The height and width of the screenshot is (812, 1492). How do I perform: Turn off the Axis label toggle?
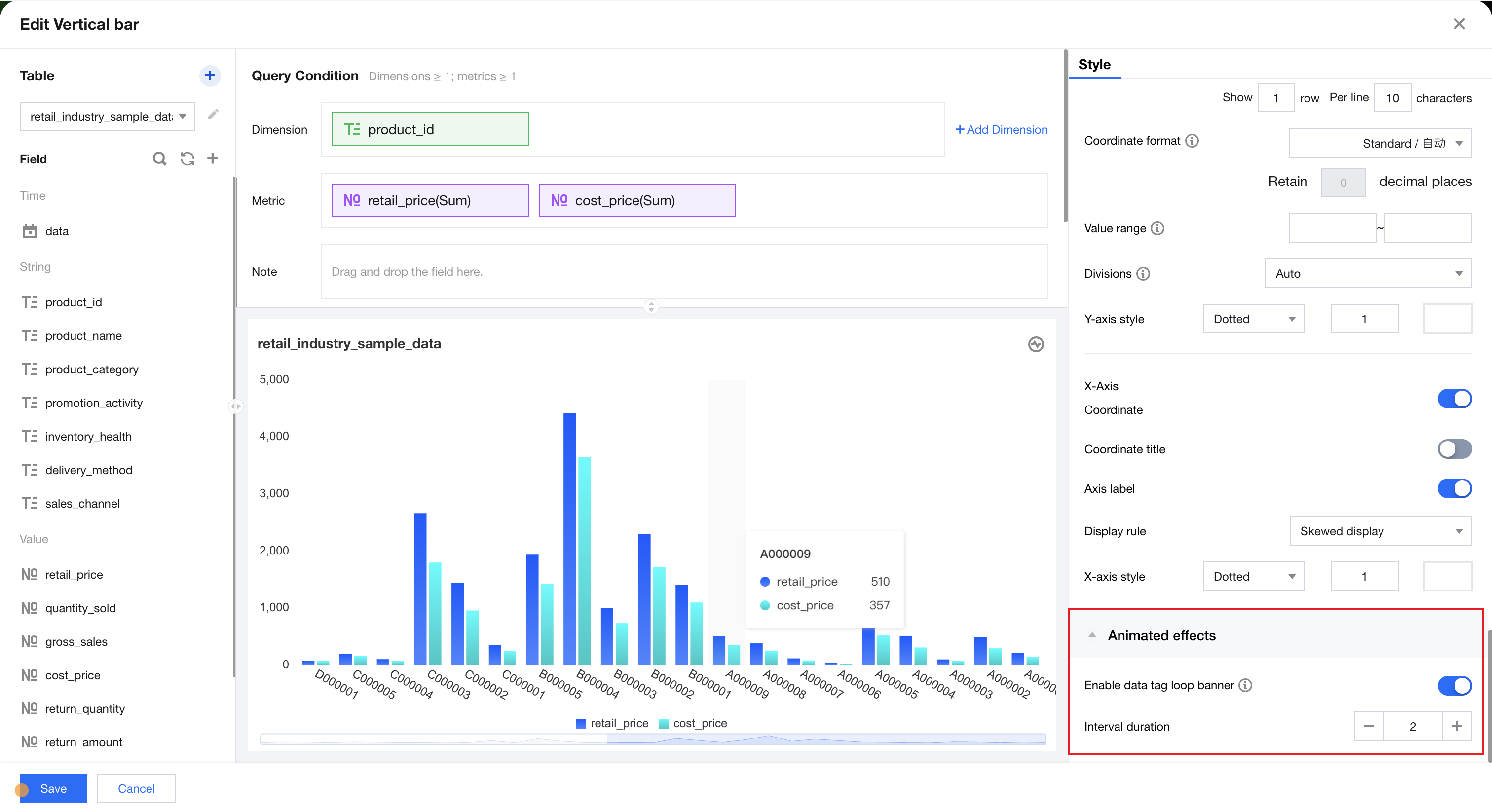(1455, 488)
